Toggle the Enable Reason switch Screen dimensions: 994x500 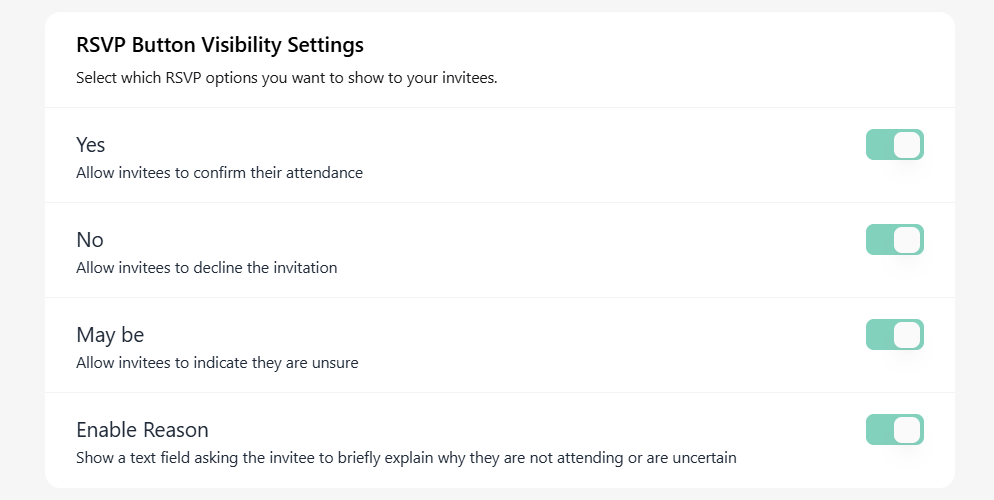point(894,430)
